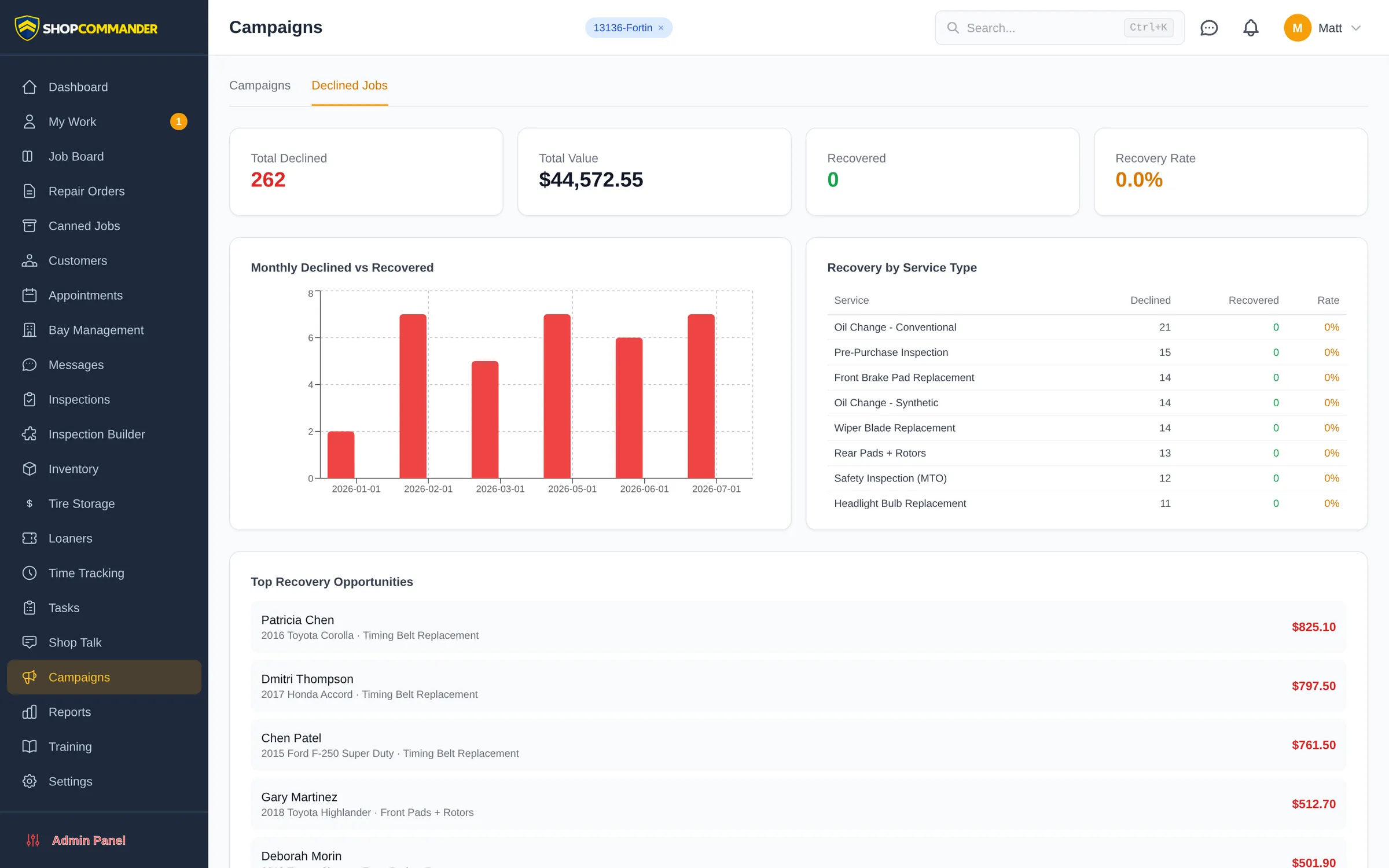Click the search magnifier icon

953,28
